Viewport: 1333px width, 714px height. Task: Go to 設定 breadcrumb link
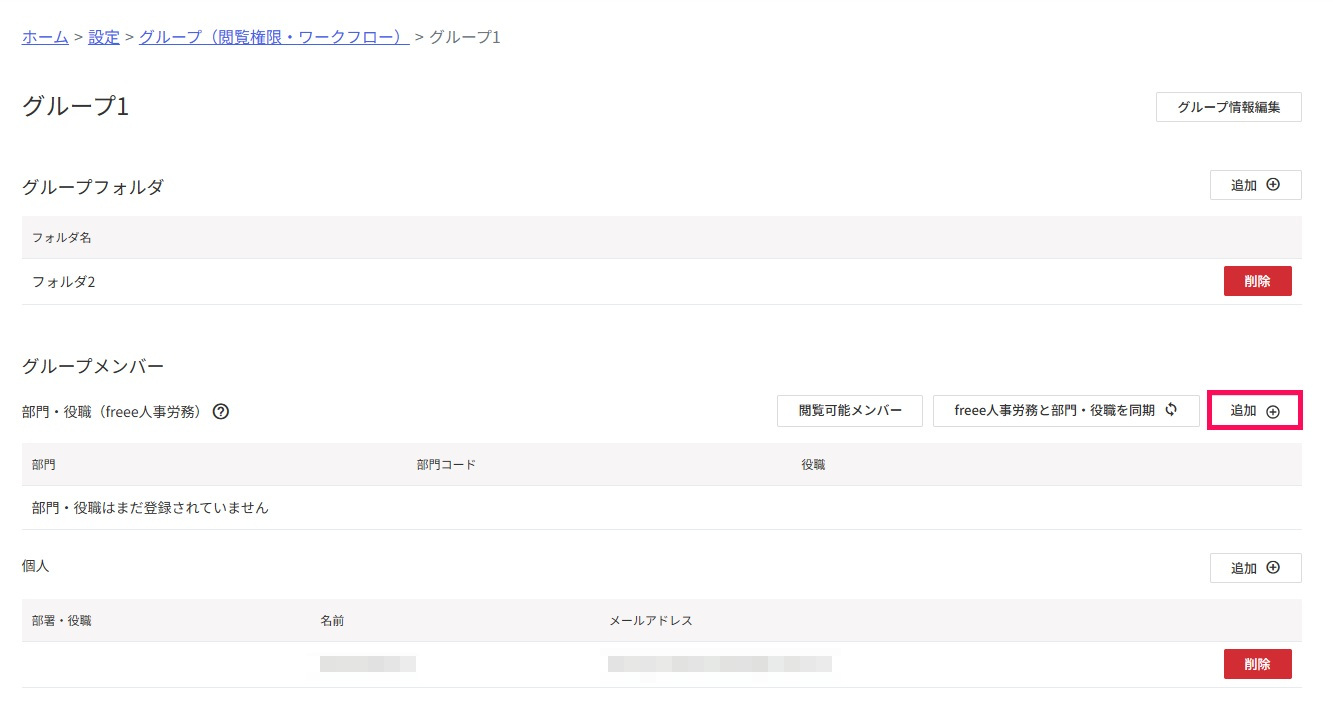coord(104,37)
